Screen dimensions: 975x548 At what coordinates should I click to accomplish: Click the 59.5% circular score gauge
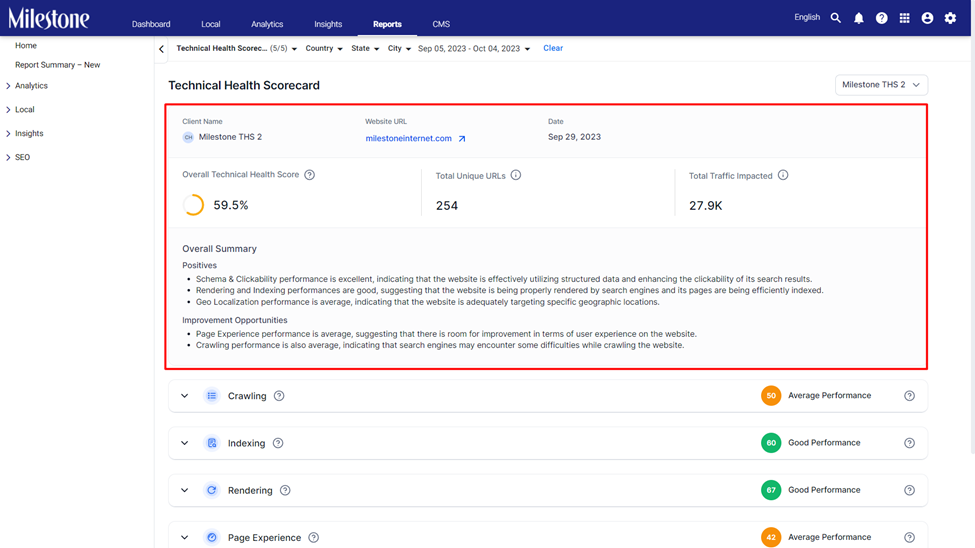[193, 205]
